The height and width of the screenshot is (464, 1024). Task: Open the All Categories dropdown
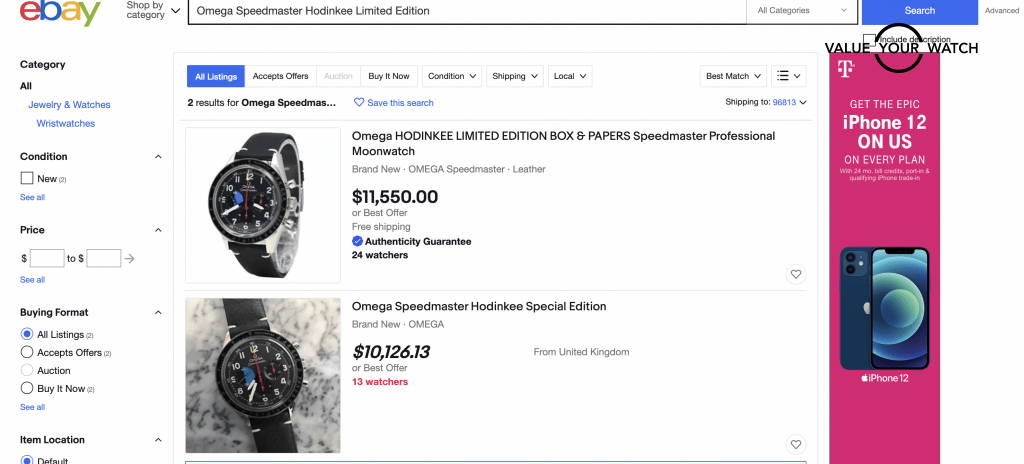(803, 11)
